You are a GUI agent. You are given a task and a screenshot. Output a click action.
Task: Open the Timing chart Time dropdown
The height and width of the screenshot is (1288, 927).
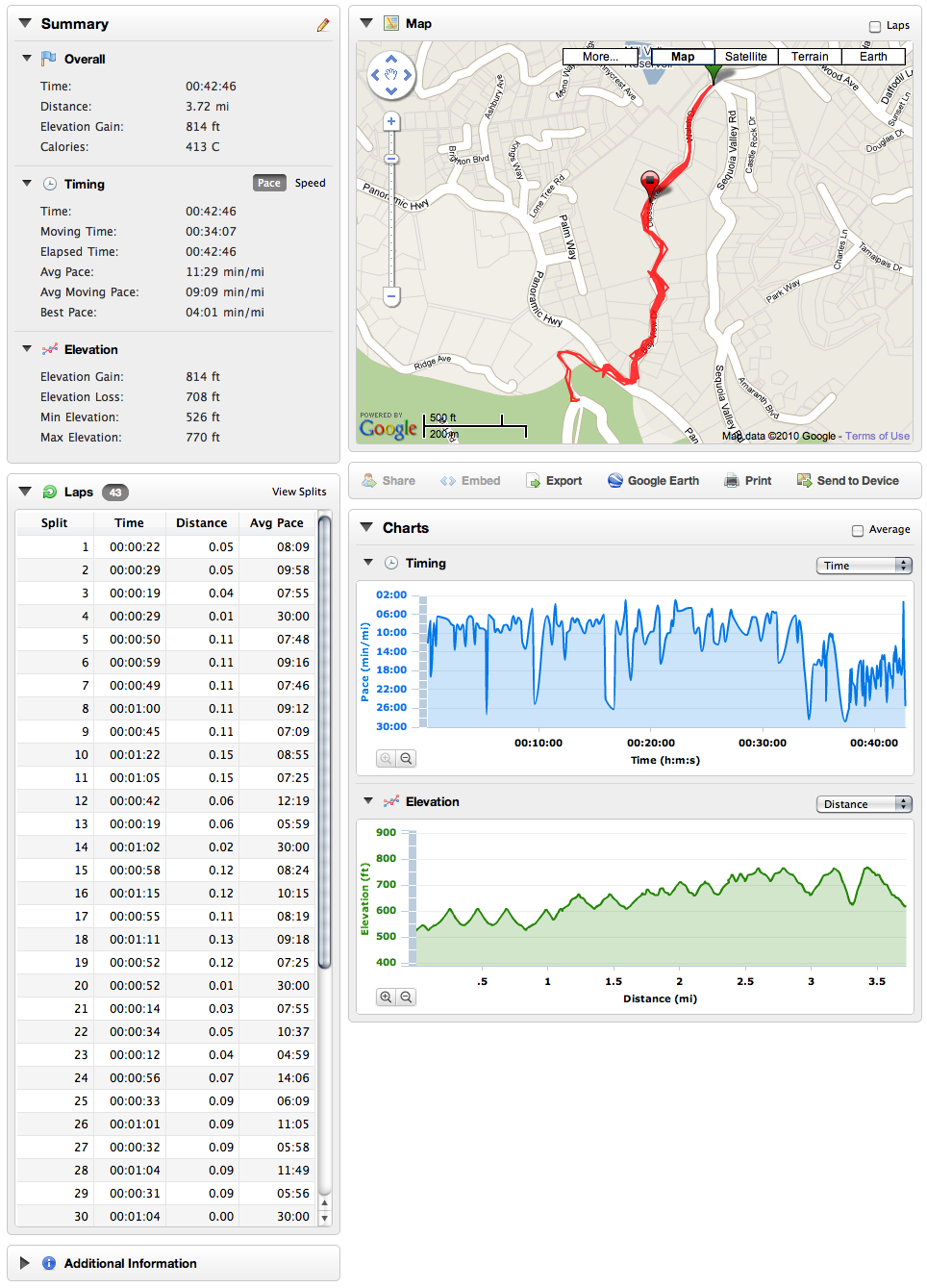pos(864,566)
